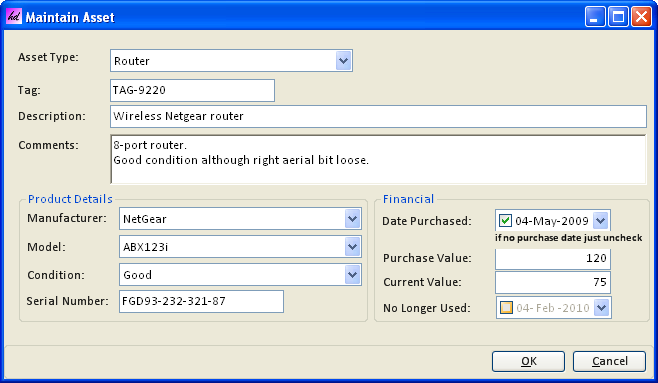658x383 pixels.
Task: Open the No Longer Used date dropdown arrow
Action: (x=602, y=308)
